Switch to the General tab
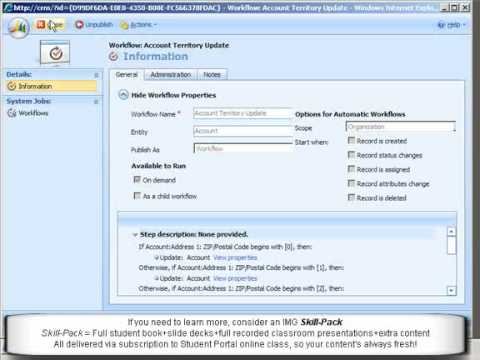This screenshot has width=480, height=360. tap(127, 75)
